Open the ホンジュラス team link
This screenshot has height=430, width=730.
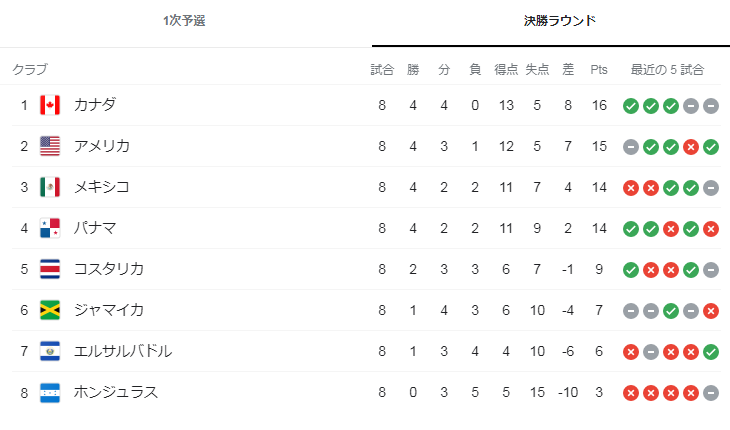tap(116, 392)
